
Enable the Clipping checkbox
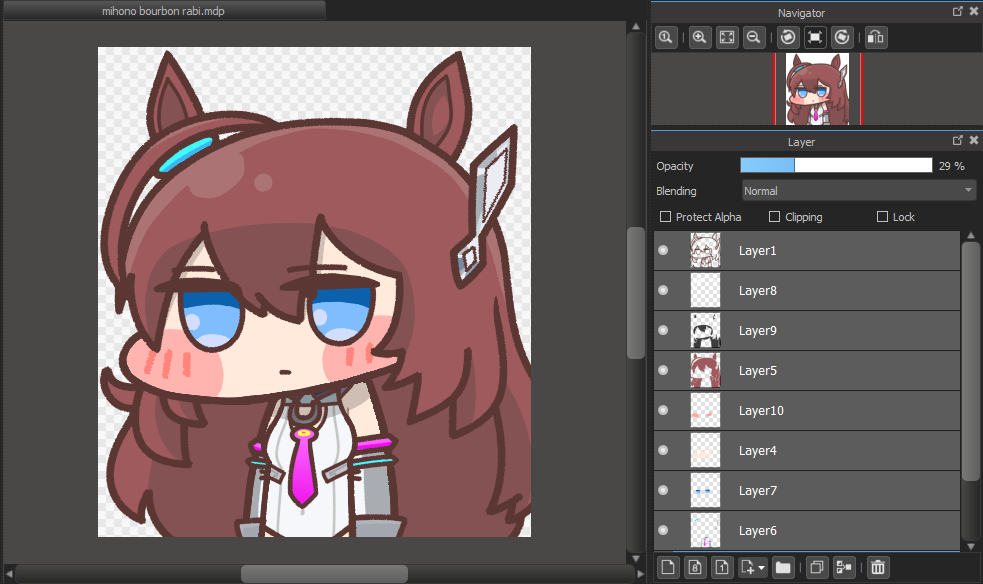pos(775,217)
